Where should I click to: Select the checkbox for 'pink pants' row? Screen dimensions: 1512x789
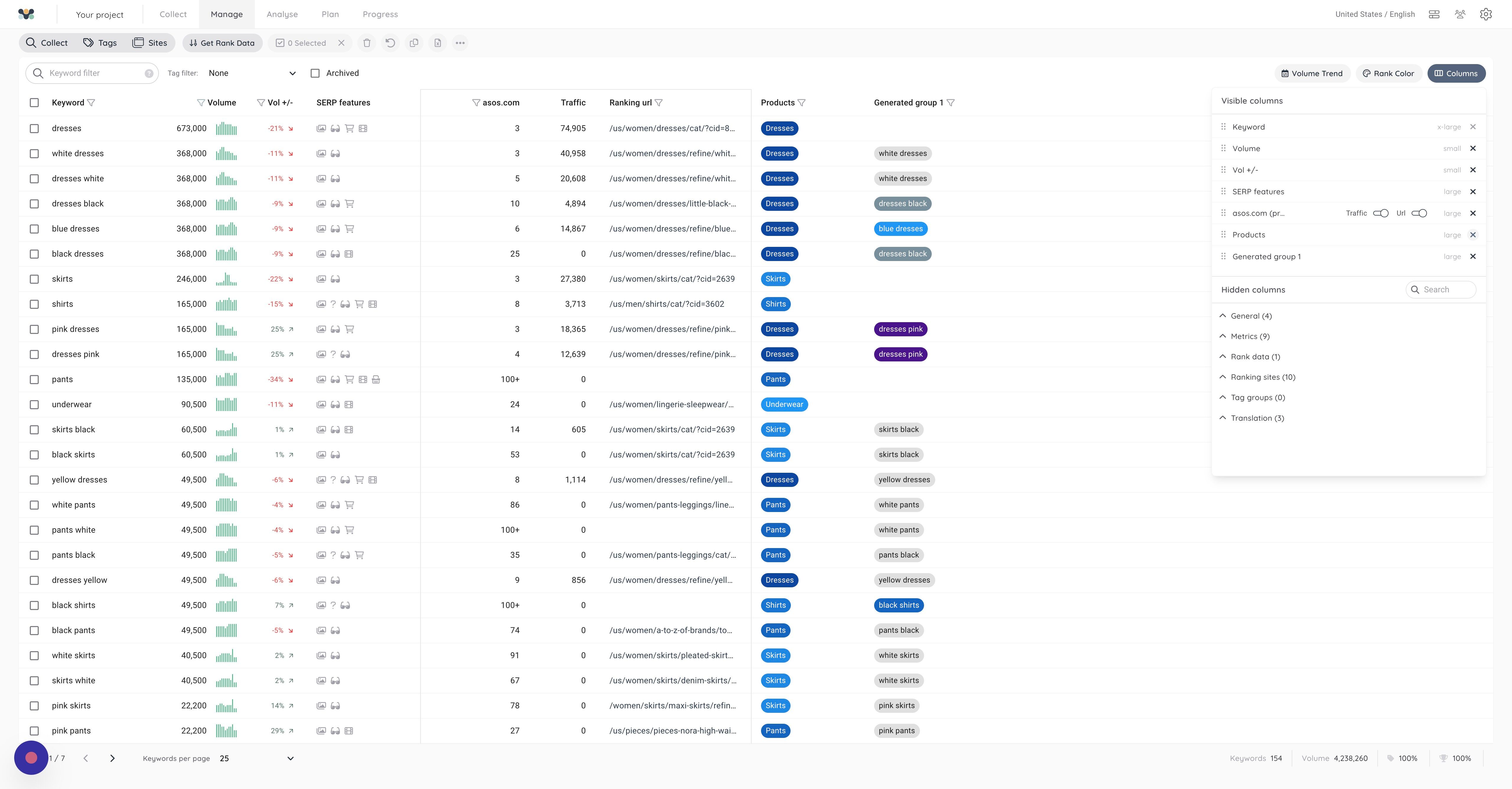pyautogui.click(x=34, y=731)
